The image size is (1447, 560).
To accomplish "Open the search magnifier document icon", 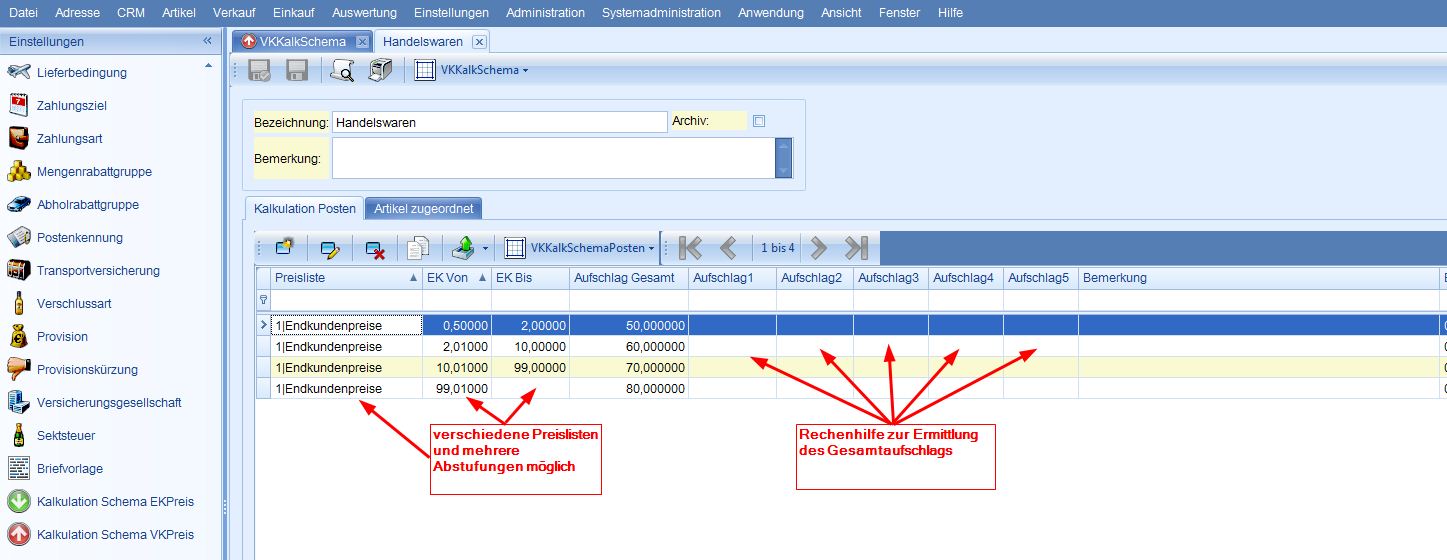I will coord(342,70).
